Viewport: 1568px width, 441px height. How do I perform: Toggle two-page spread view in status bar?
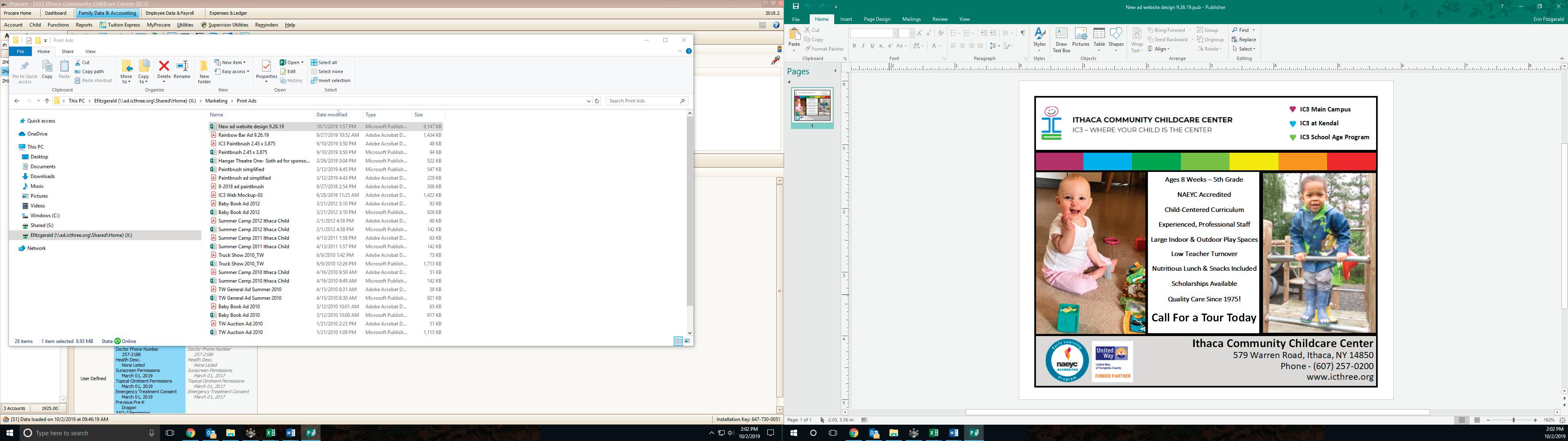pyautogui.click(x=1477, y=420)
